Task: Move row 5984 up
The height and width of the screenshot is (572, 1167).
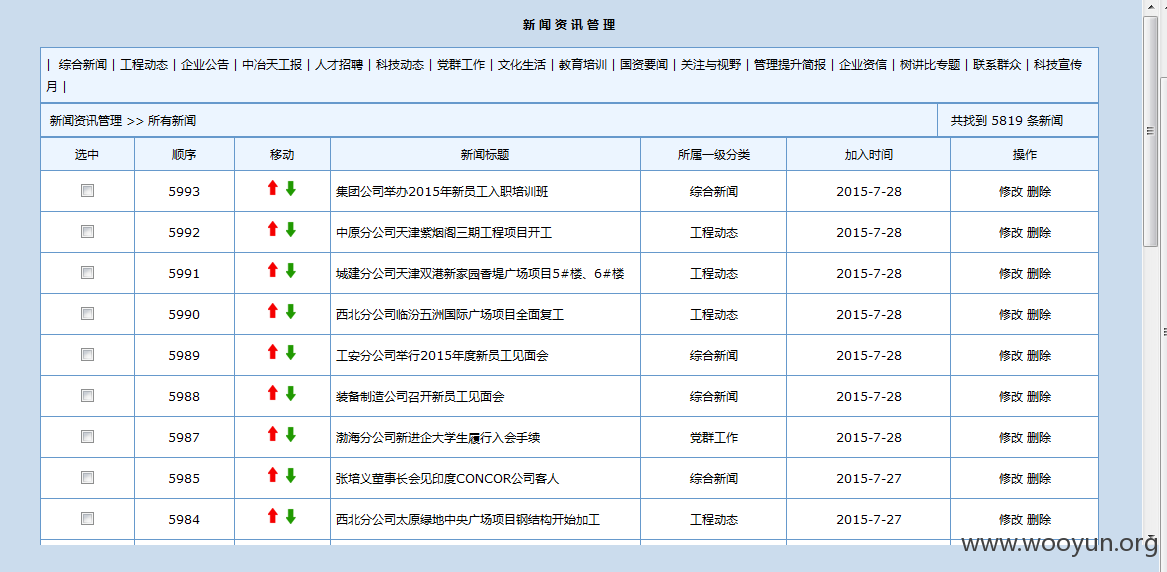Action: [272, 516]
